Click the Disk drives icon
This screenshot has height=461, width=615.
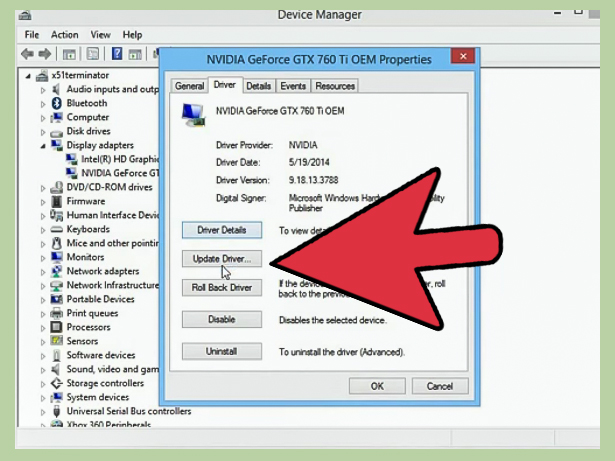[x=56, y=132]
